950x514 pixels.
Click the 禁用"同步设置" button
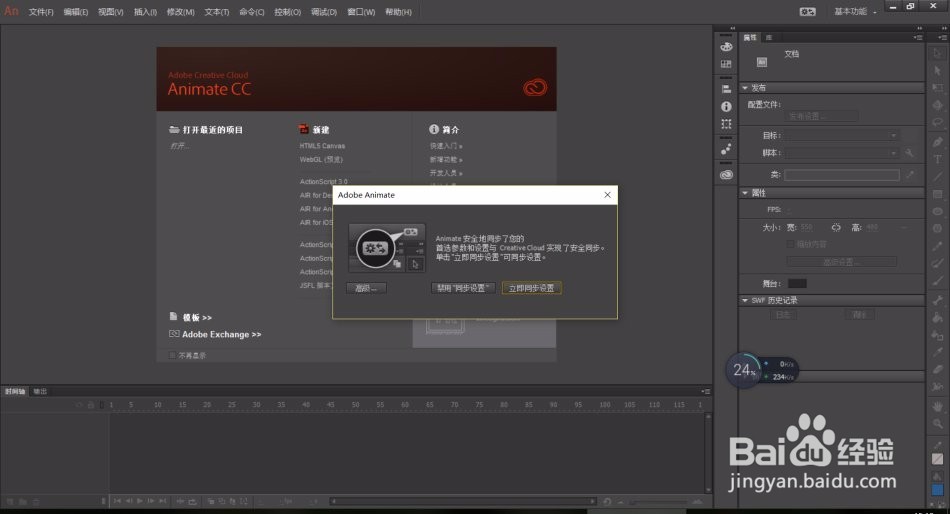coord(463,288)
